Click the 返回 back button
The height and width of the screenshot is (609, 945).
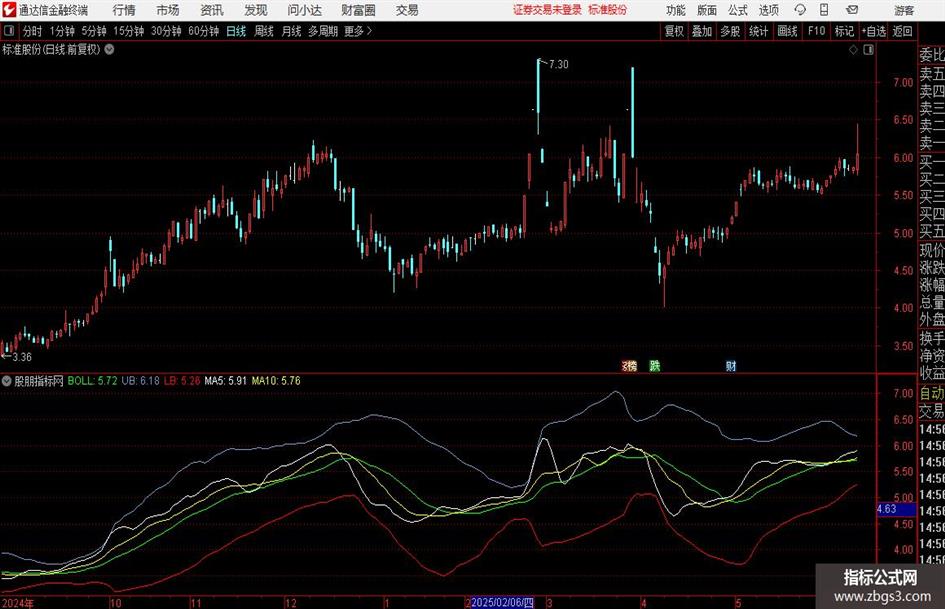pos(902,31)
